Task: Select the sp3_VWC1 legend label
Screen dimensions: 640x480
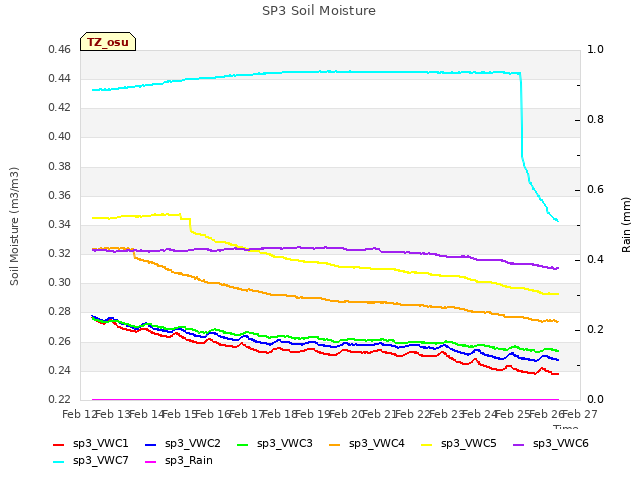Action: 101,444
